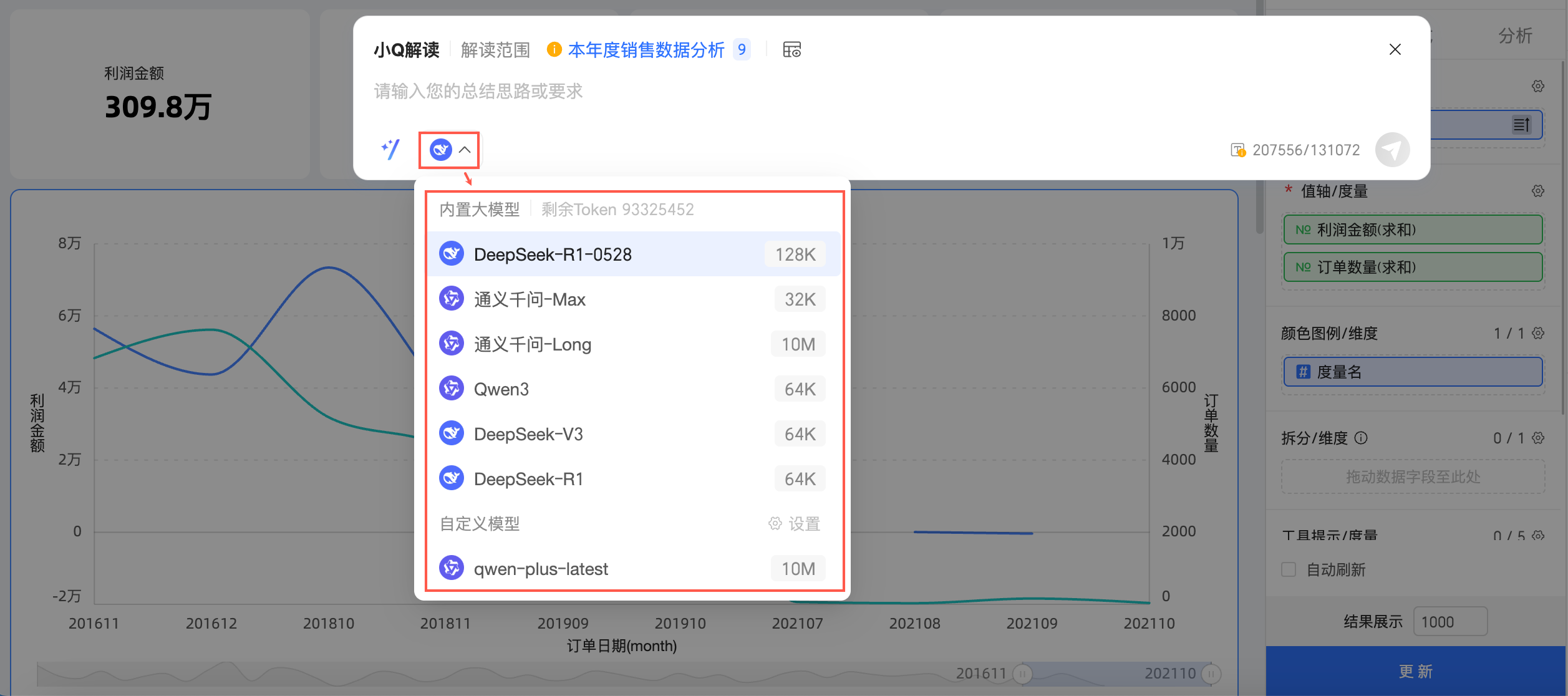Viewport: 1568px width, 696px height.
Task: Click the gear icon beside 值轴/度量
Action: [1538, 191]
